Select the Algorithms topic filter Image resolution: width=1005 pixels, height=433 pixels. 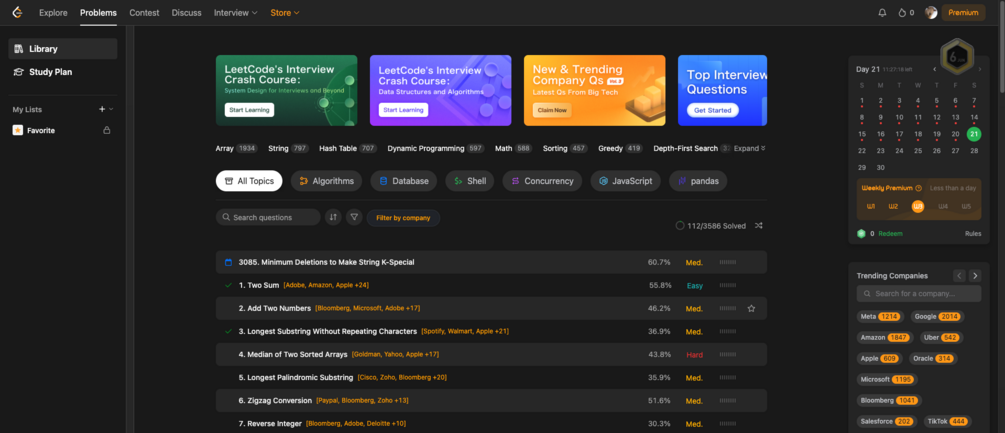(x=326, y=181)
